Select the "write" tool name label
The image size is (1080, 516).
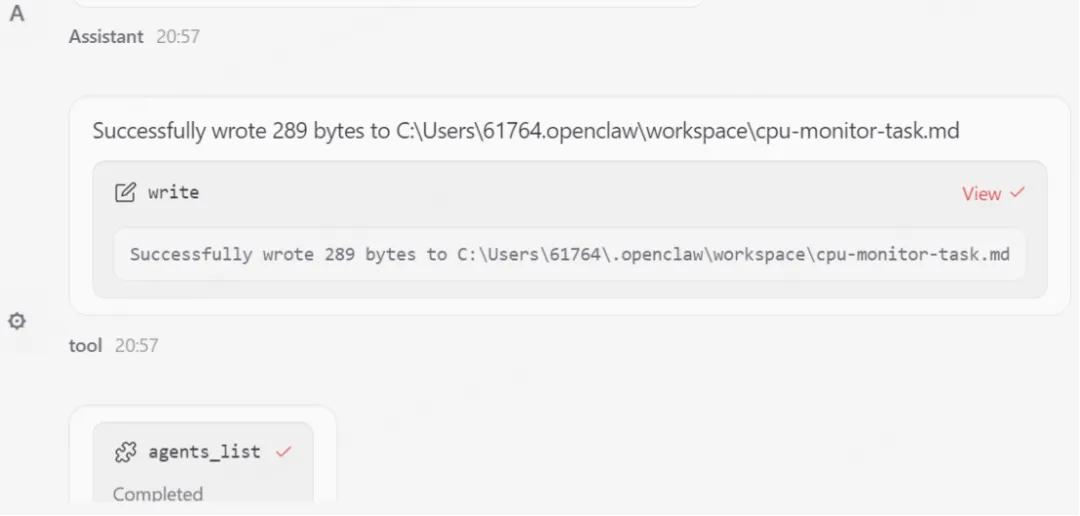pyautogui.click(x=174, y=192)
